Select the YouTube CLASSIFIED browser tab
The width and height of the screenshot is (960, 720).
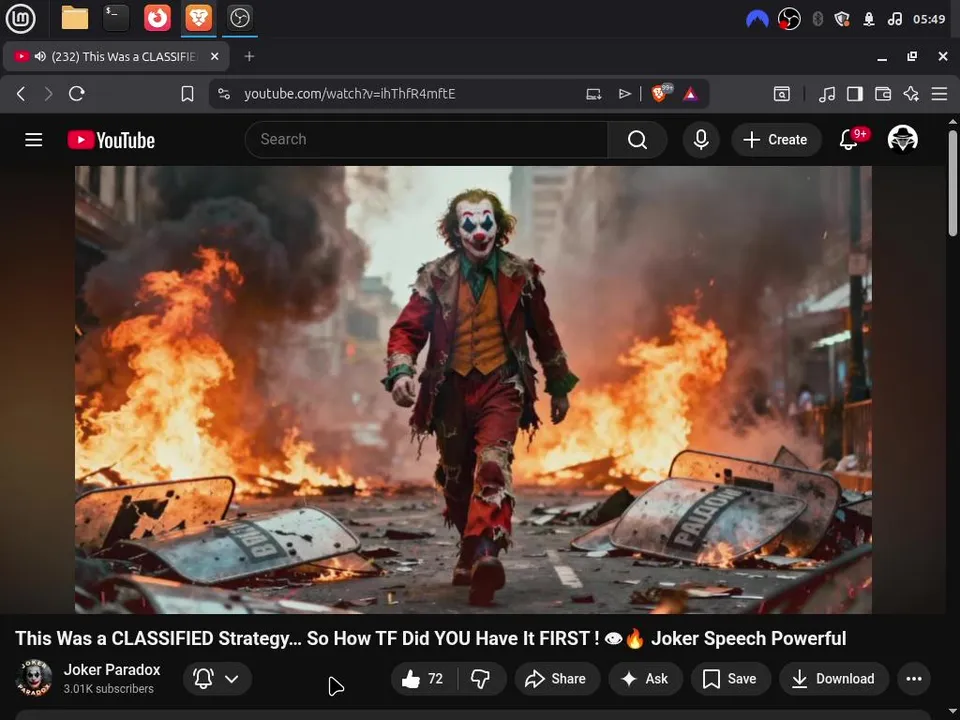116,56
